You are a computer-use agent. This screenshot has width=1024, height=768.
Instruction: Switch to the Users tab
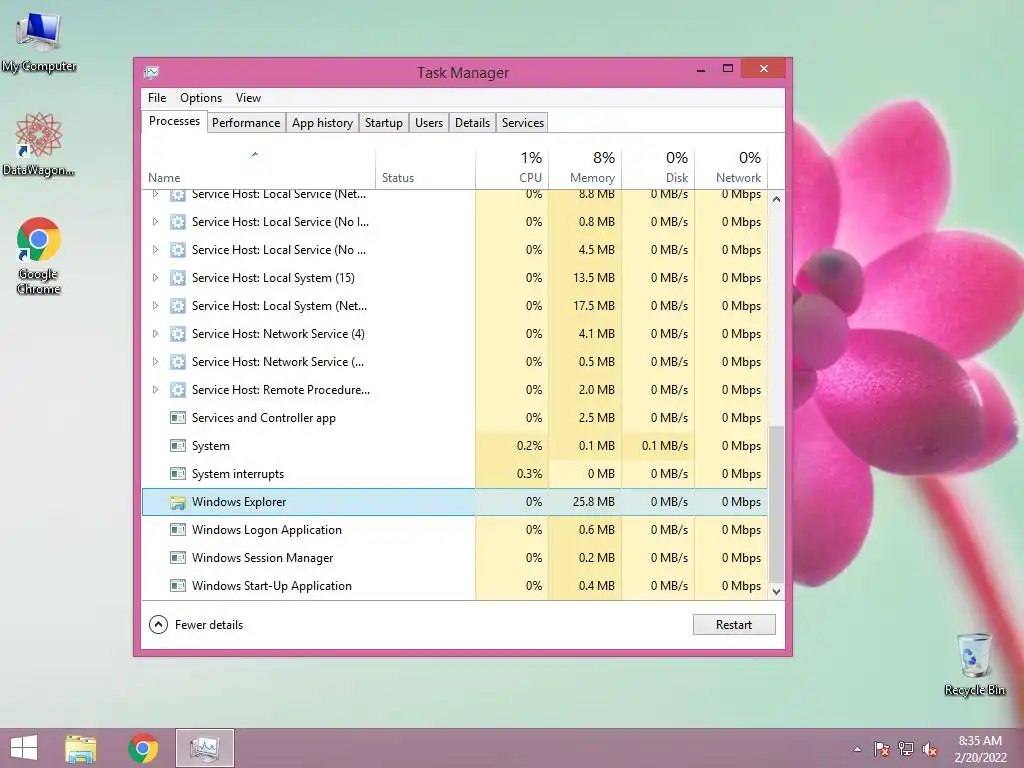(428, 123)
